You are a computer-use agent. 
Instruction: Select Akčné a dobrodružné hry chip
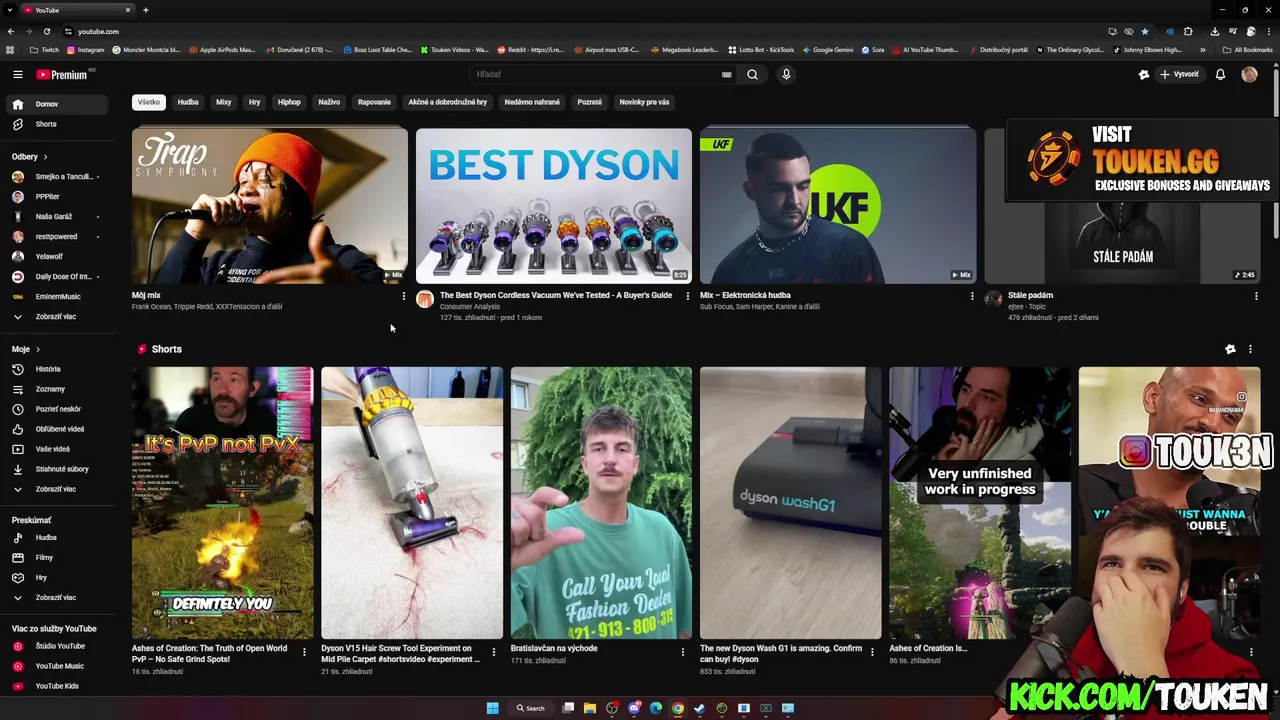(447, 102)
